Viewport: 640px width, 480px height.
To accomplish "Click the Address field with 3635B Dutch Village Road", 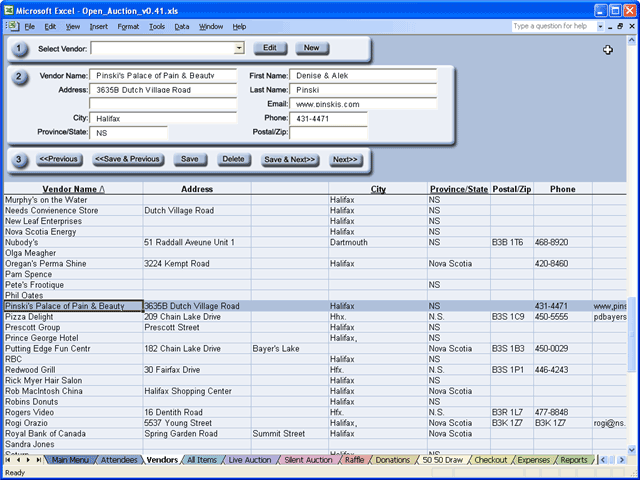I will click(x=163, y=90).
